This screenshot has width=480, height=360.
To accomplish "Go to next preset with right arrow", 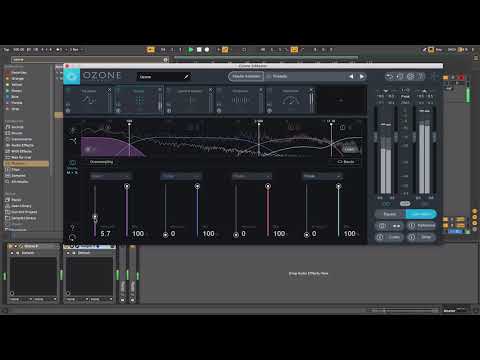I will 362,76.
